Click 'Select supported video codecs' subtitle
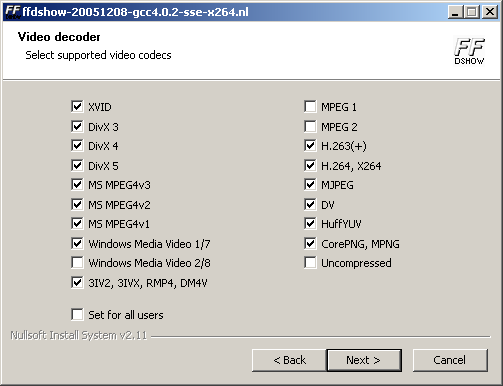 point(98,55)
